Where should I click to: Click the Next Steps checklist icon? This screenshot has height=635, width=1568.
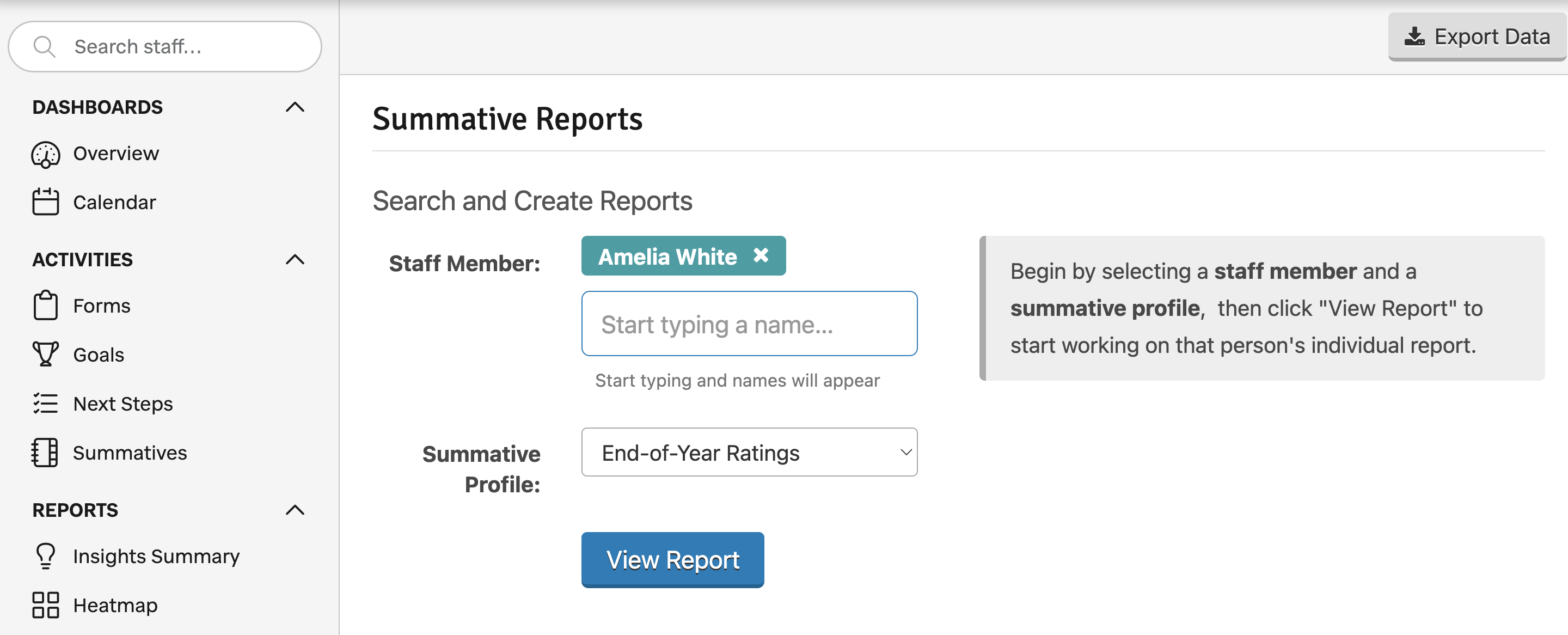[46, 404]
